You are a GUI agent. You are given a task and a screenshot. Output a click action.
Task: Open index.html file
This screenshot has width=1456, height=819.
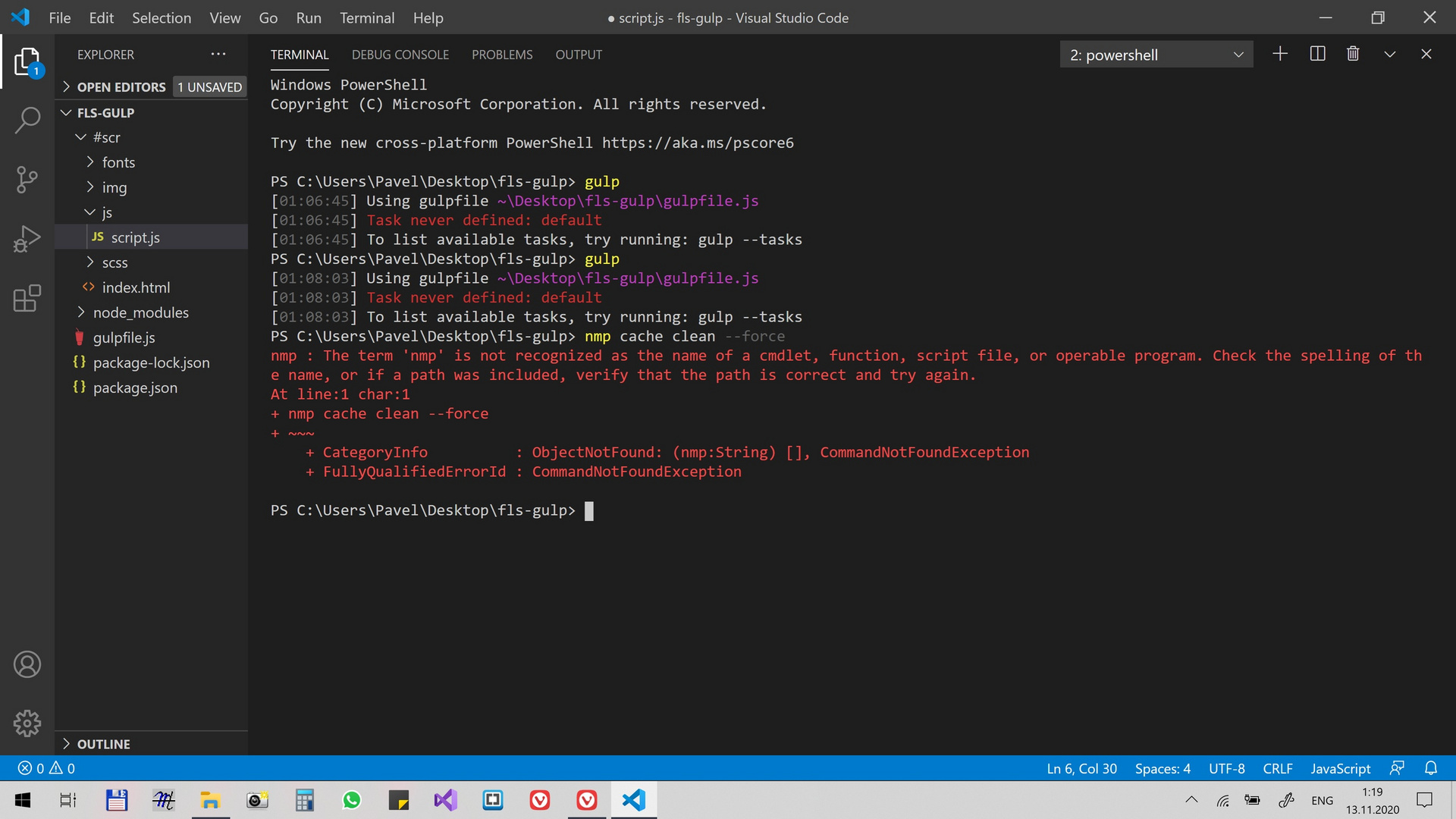click(x=152, y=287)
